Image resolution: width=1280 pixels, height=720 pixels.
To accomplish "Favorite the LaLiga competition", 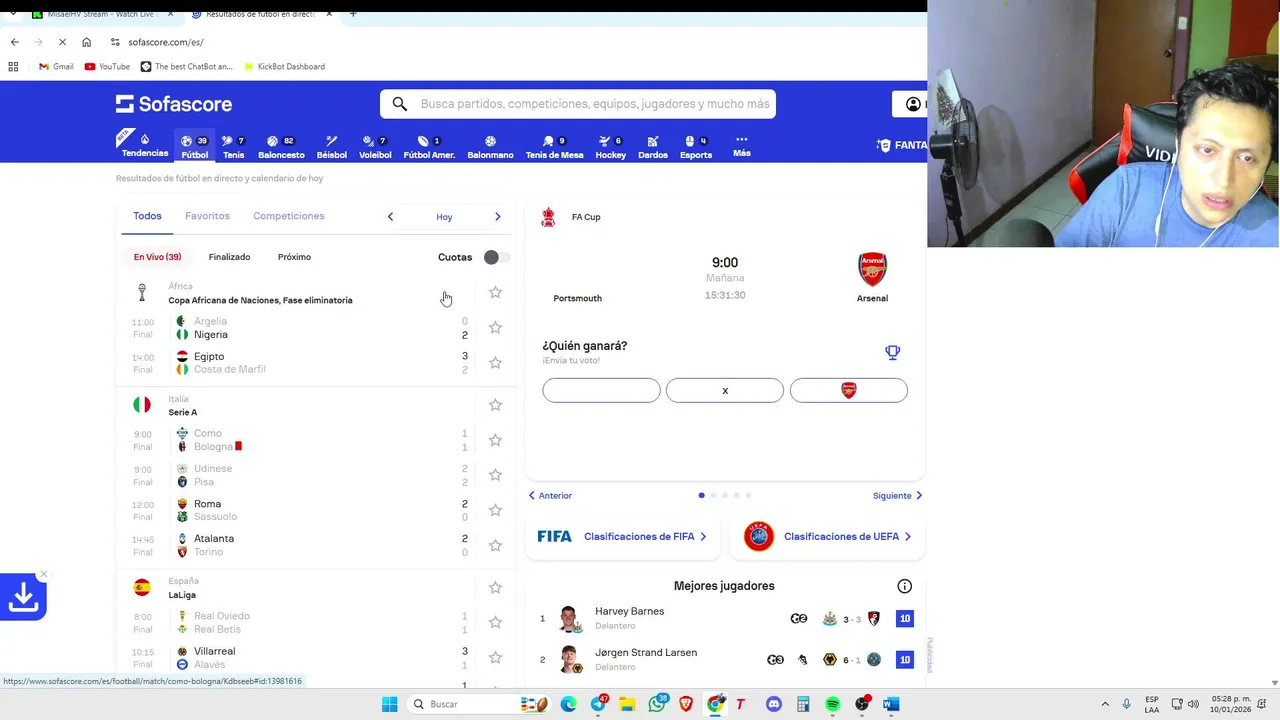I will (495, 587).
